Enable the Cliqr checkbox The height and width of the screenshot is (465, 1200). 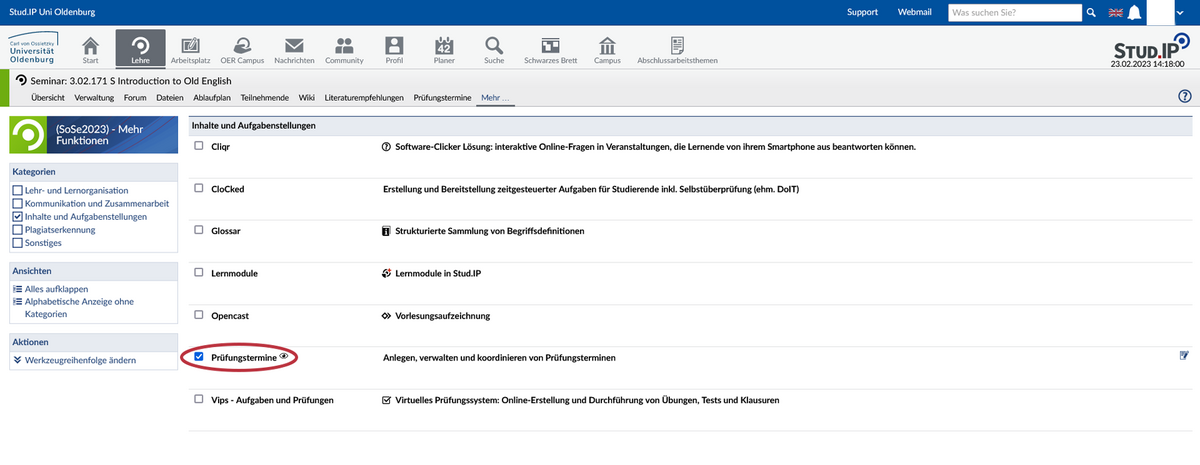[199, 146]
